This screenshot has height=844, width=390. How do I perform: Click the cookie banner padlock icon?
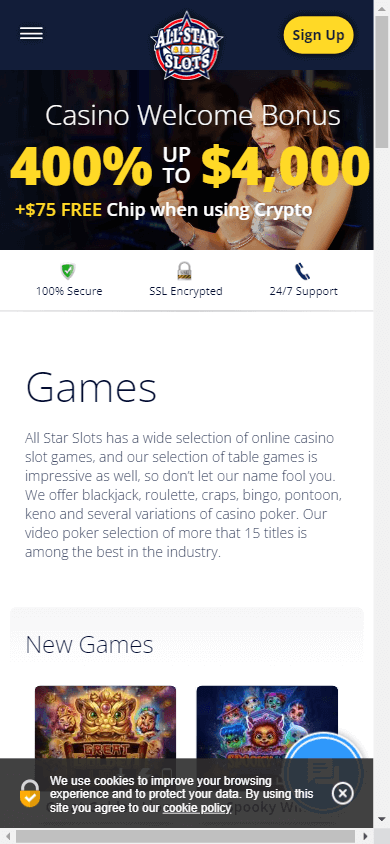coord(30,793)
